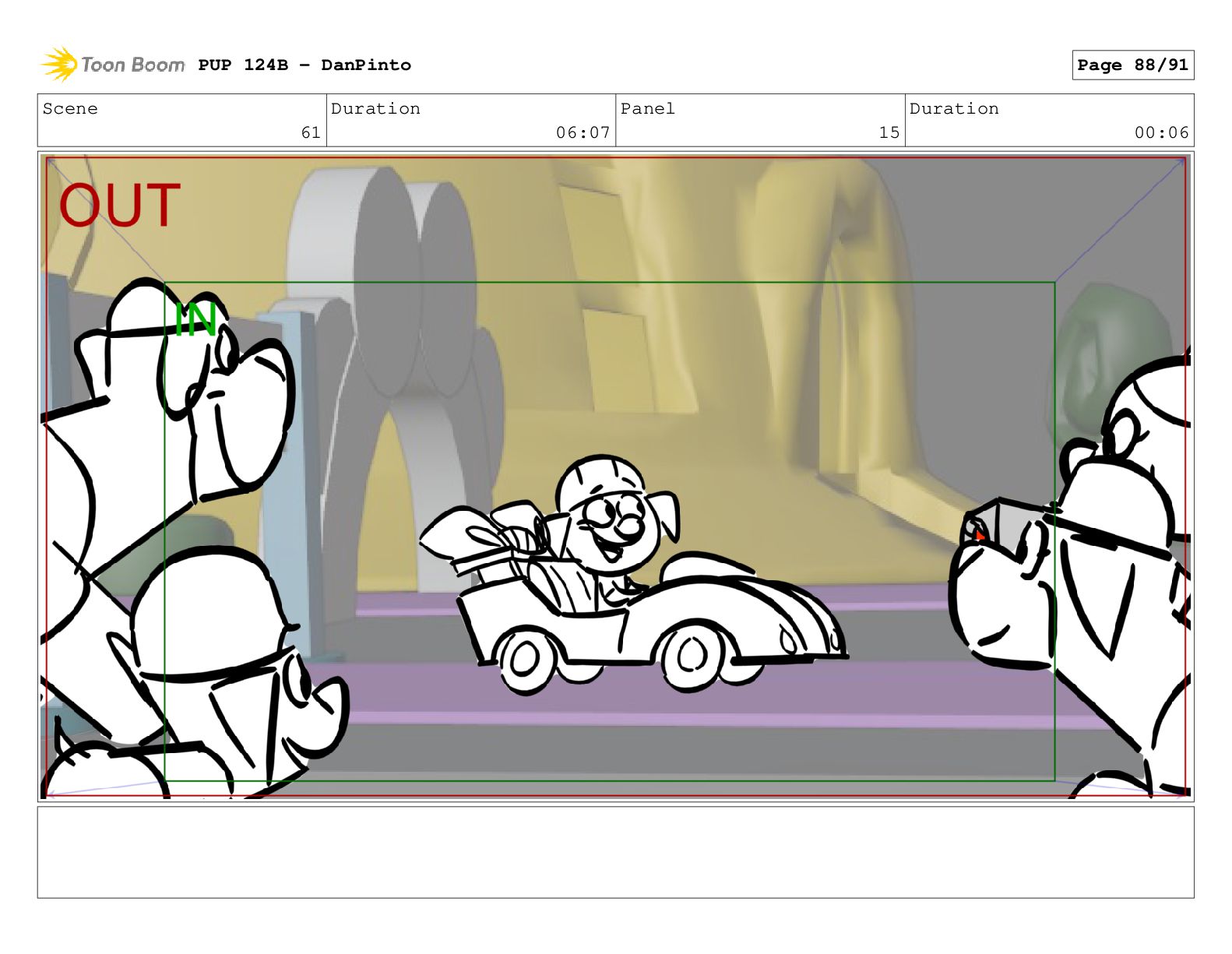Select the title text 'PUP 124B – DanPinto'

click(304, 65)
